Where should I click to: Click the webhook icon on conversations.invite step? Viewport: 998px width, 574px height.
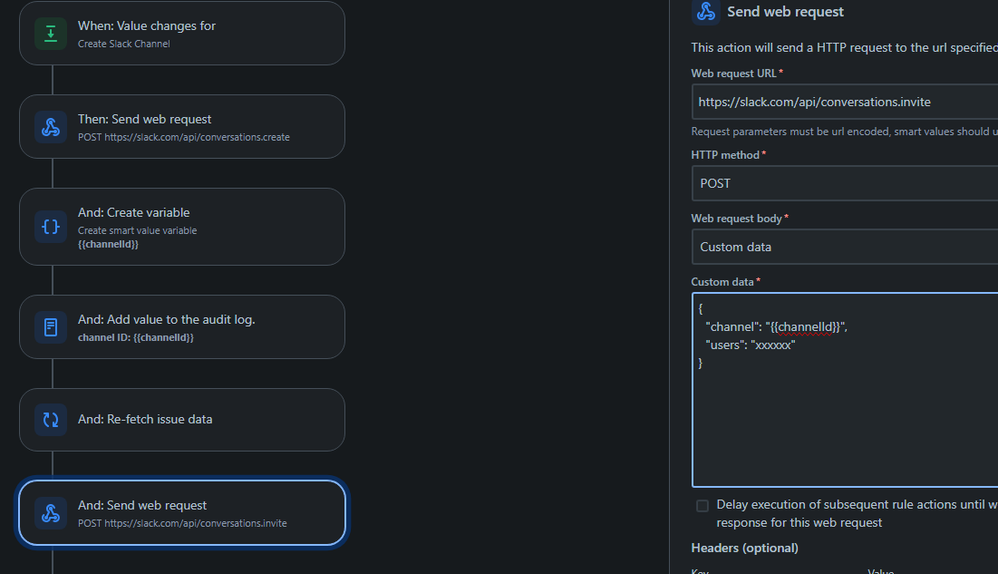point(51,513)
